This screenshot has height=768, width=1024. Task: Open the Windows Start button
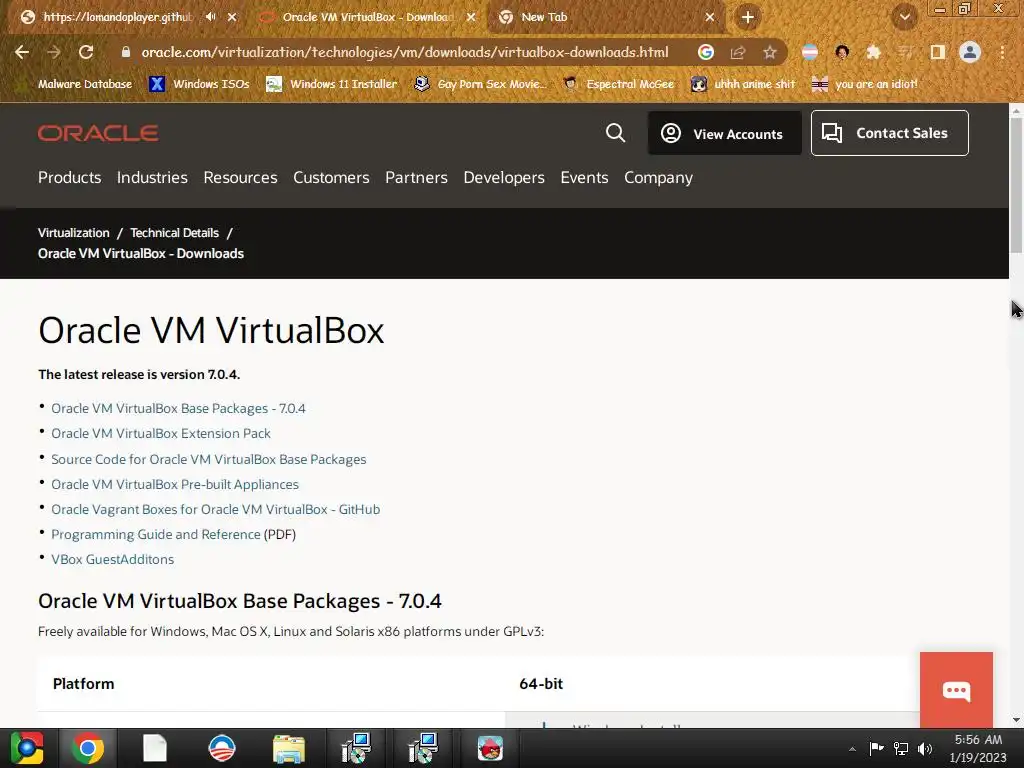coord(27,748)
